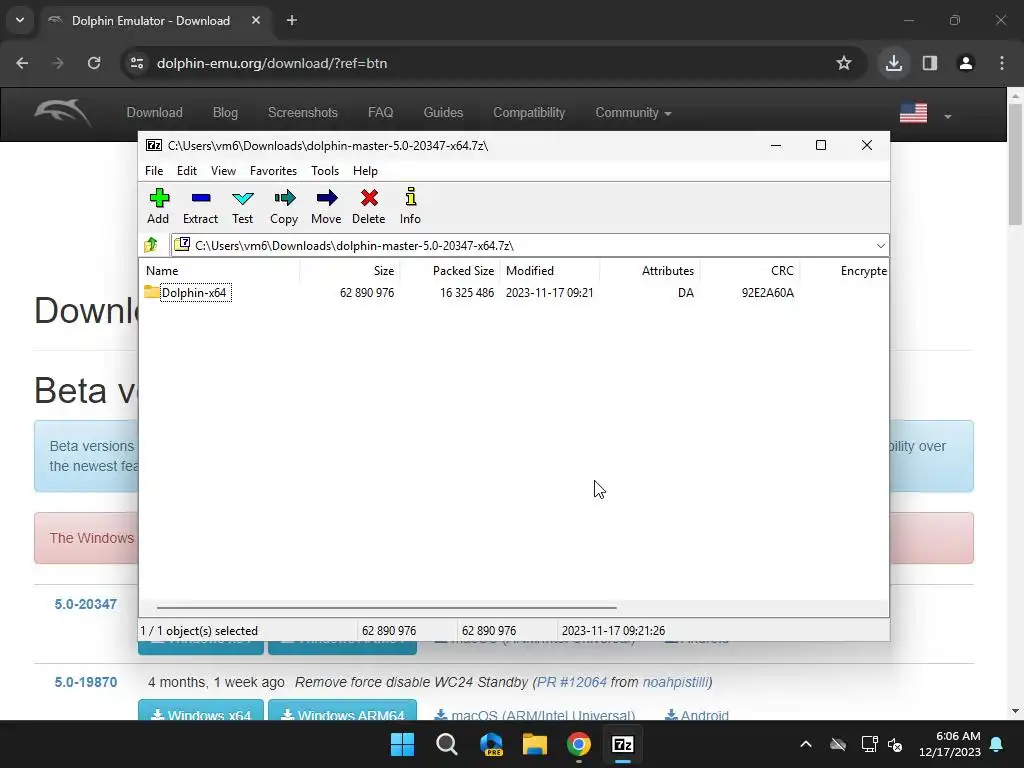
Task: Extract the archive with the Extract tool
Action: pos(200,206)
